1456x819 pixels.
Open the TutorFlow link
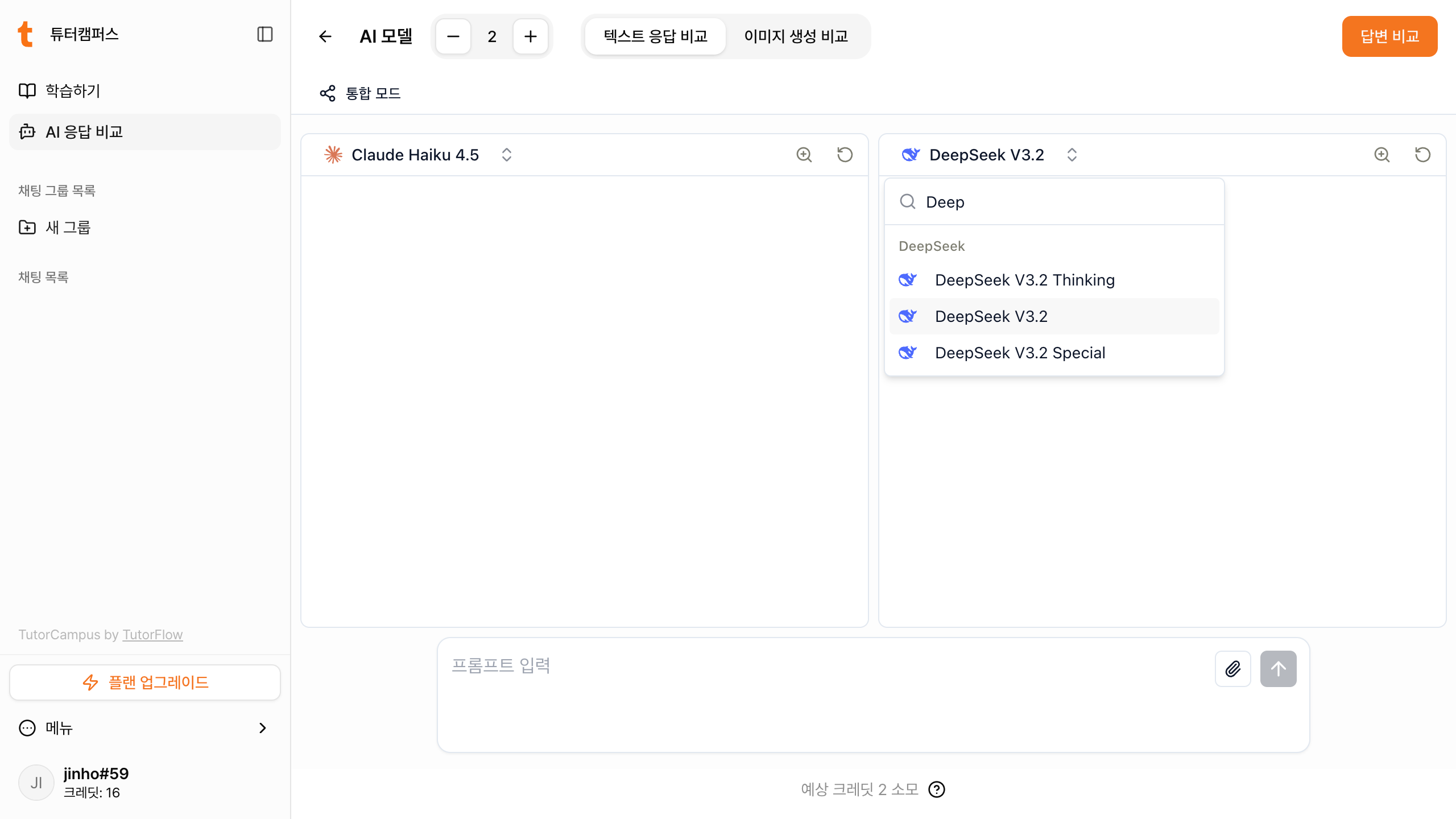(x=152, y=635)
